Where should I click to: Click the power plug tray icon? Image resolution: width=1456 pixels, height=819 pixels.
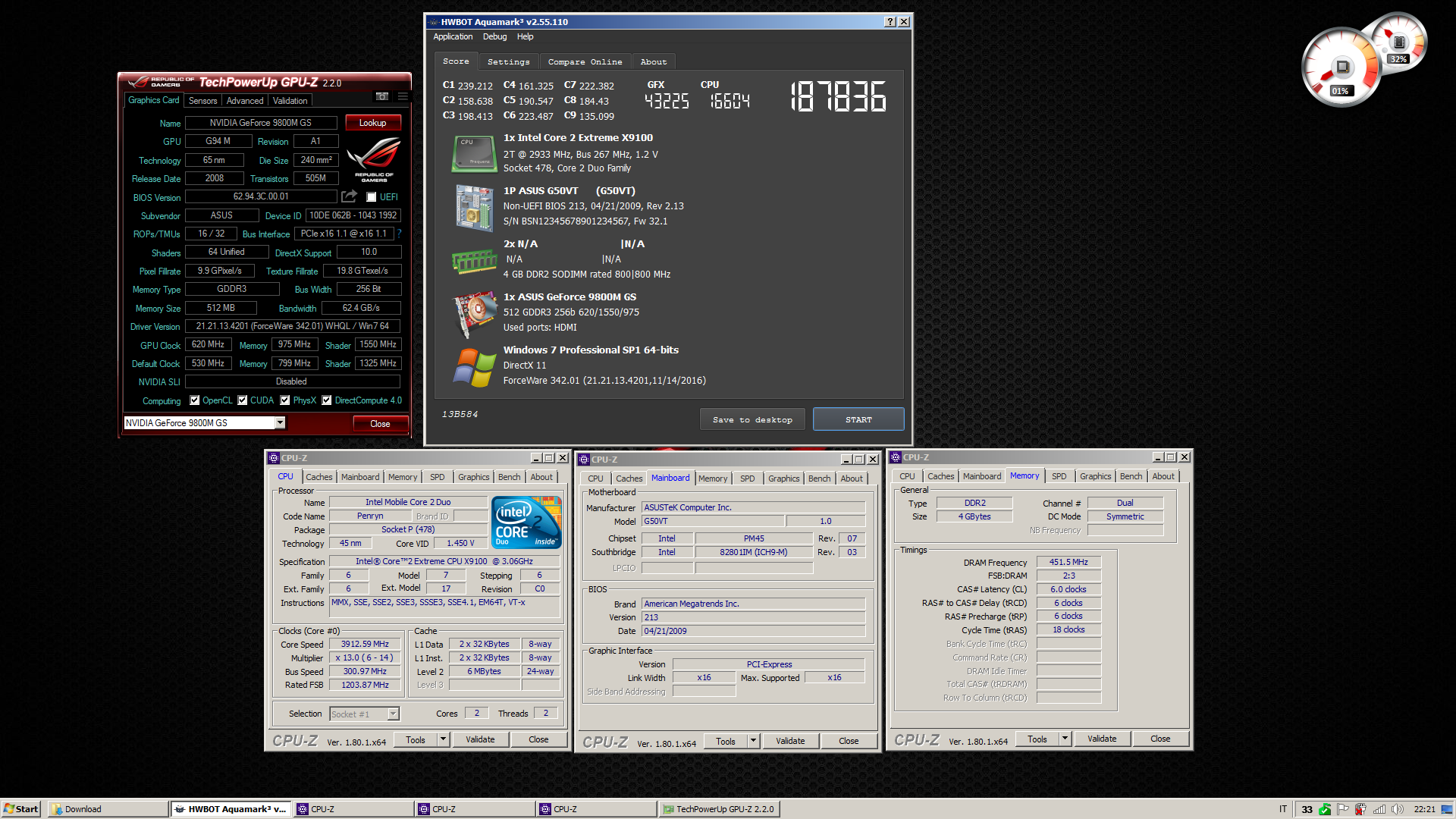click(1361, 809)
